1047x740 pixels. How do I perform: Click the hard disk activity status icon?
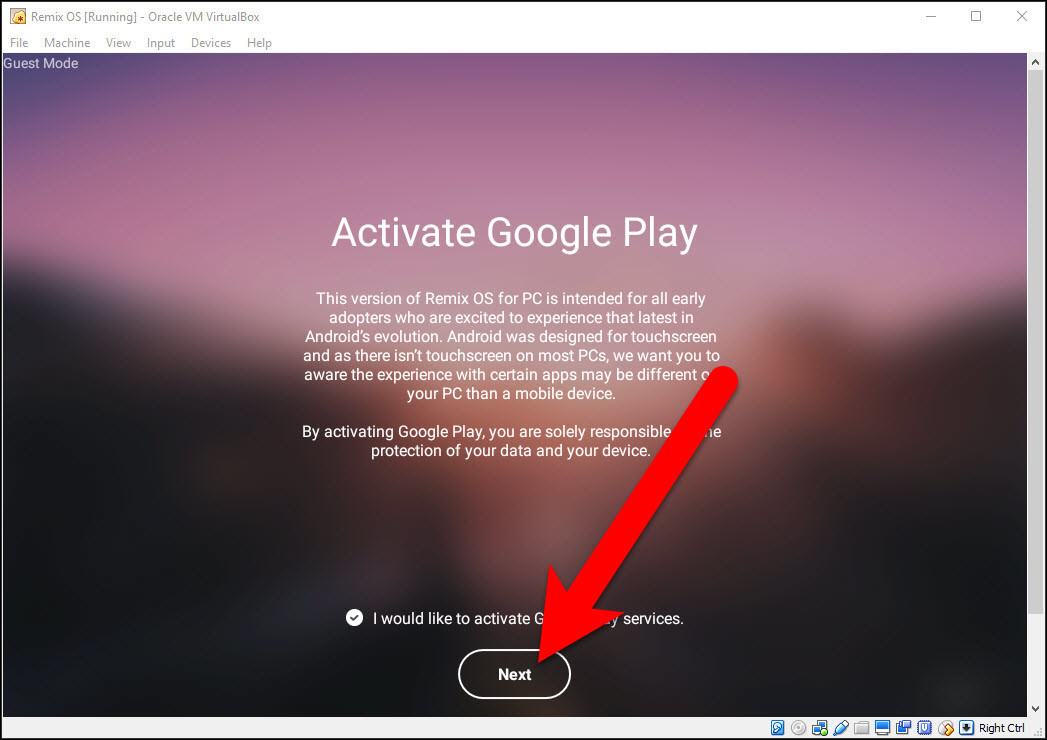coord(777,728)
